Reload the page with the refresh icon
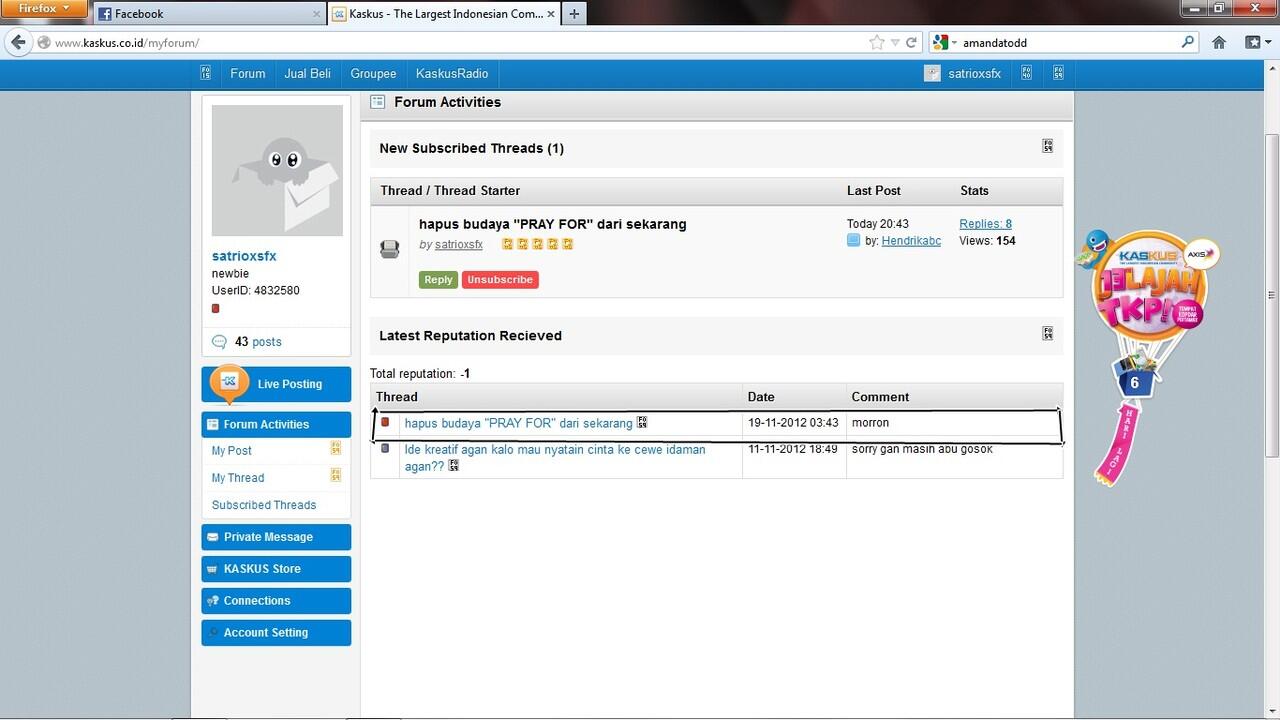 point(911,42)
